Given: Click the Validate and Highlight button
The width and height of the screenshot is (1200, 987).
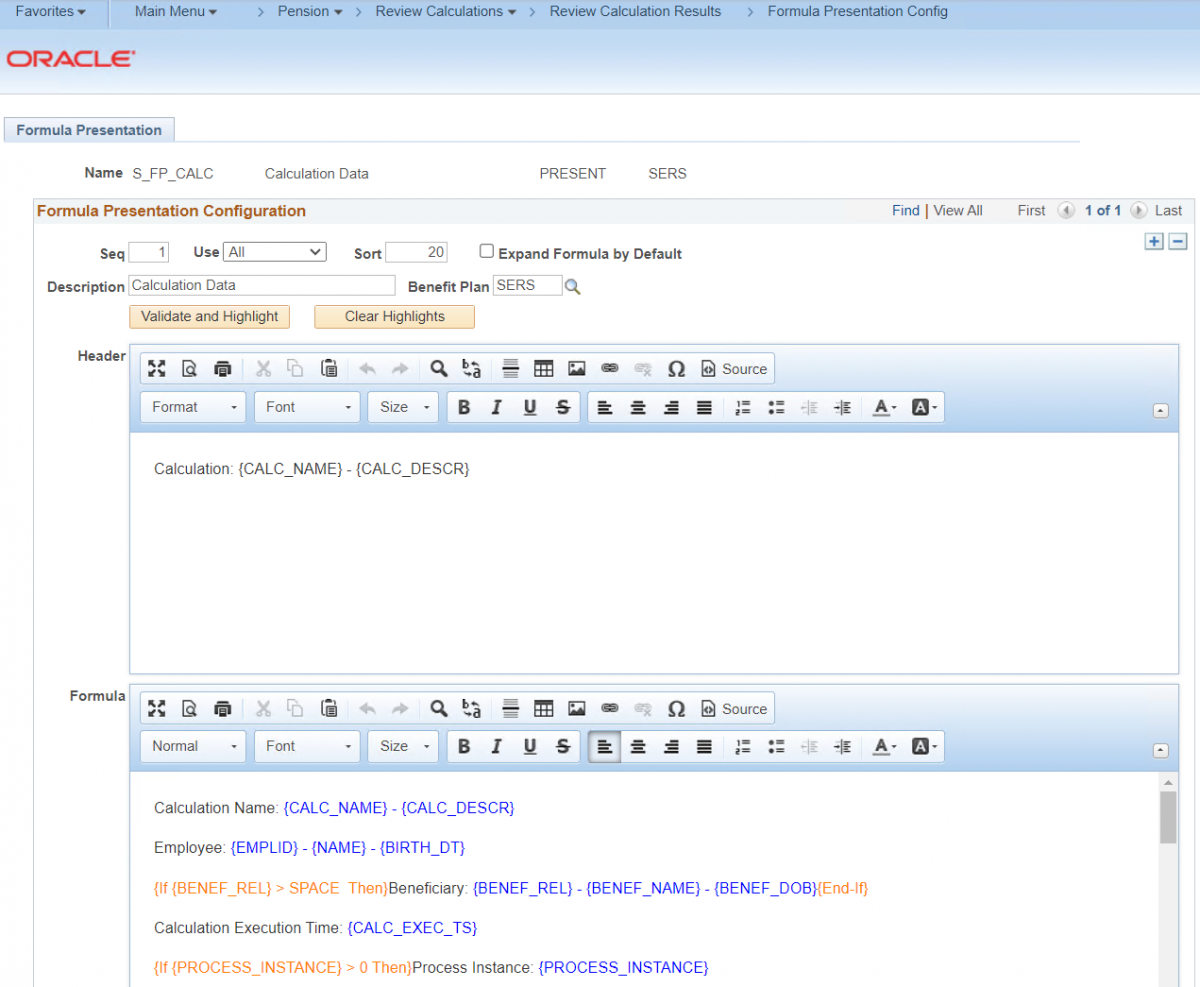Looking at the screenshot, I should click(x=209, y=316).
